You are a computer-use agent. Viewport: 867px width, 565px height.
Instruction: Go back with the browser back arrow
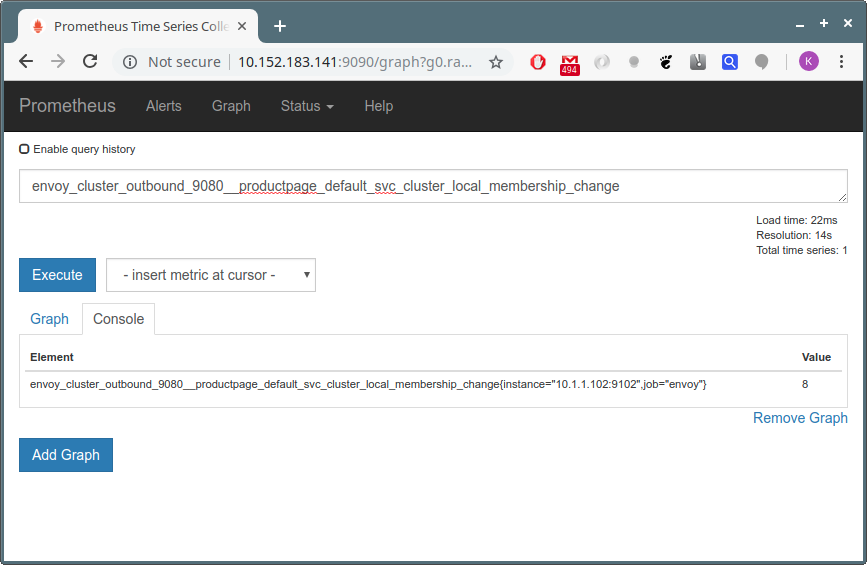[26, 61]
